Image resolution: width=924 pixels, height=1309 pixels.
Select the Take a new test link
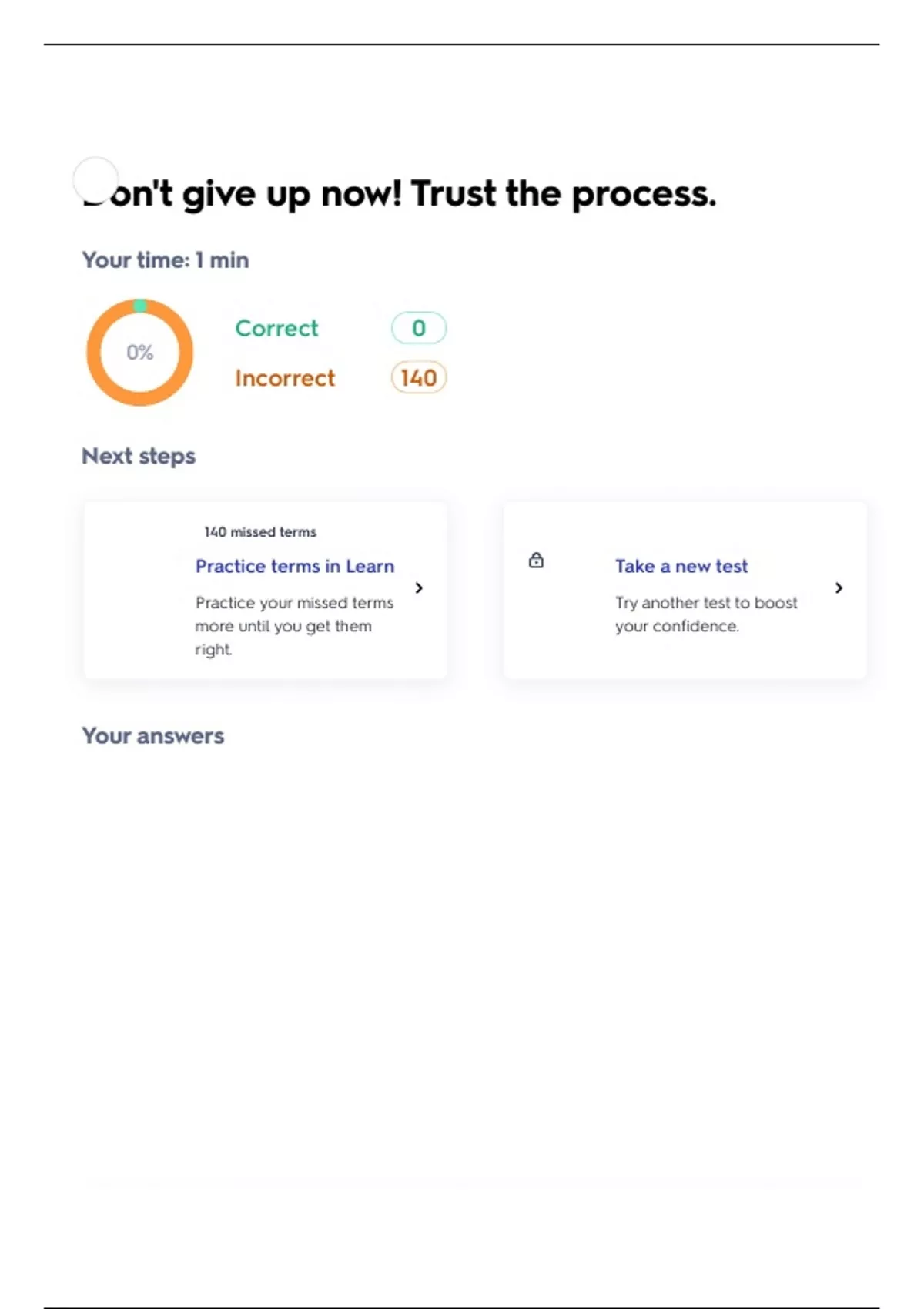click(681, 567)
